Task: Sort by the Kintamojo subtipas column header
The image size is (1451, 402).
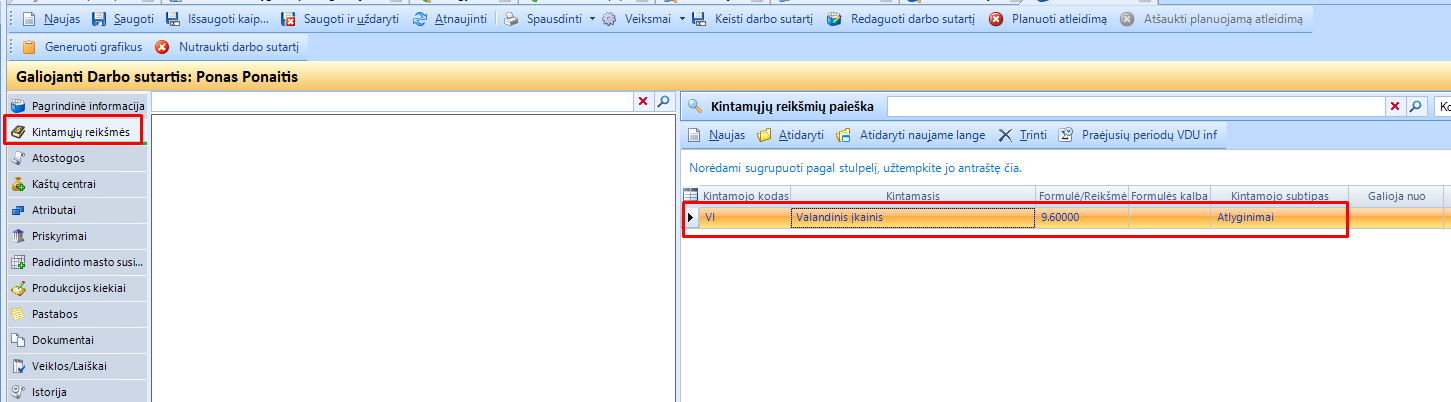Action: pyautogui.click(x=1280, y=196)
